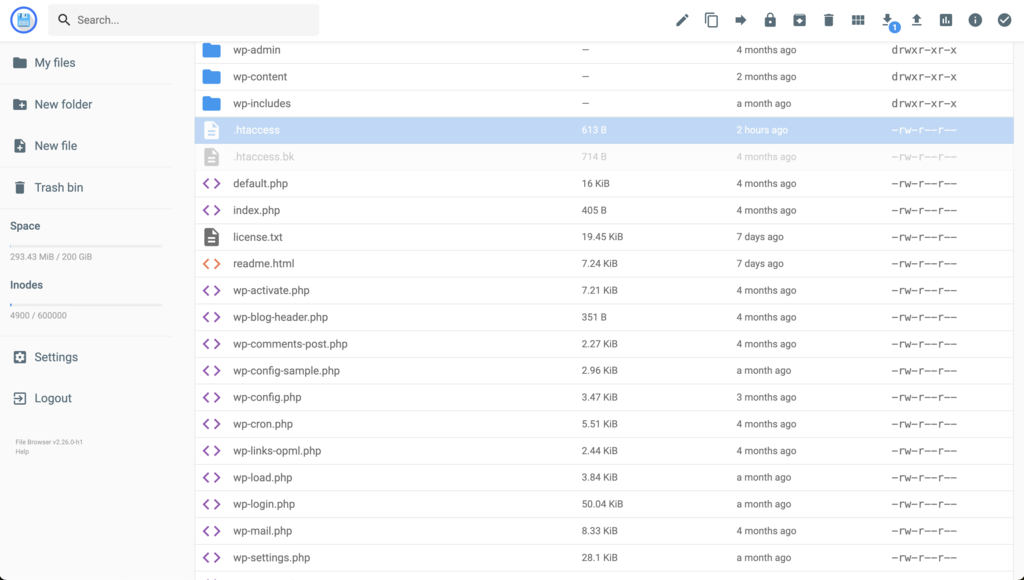The image size is (1024, 580).
Task: Toggle multiple selection mode
Action: (1004, 19)
